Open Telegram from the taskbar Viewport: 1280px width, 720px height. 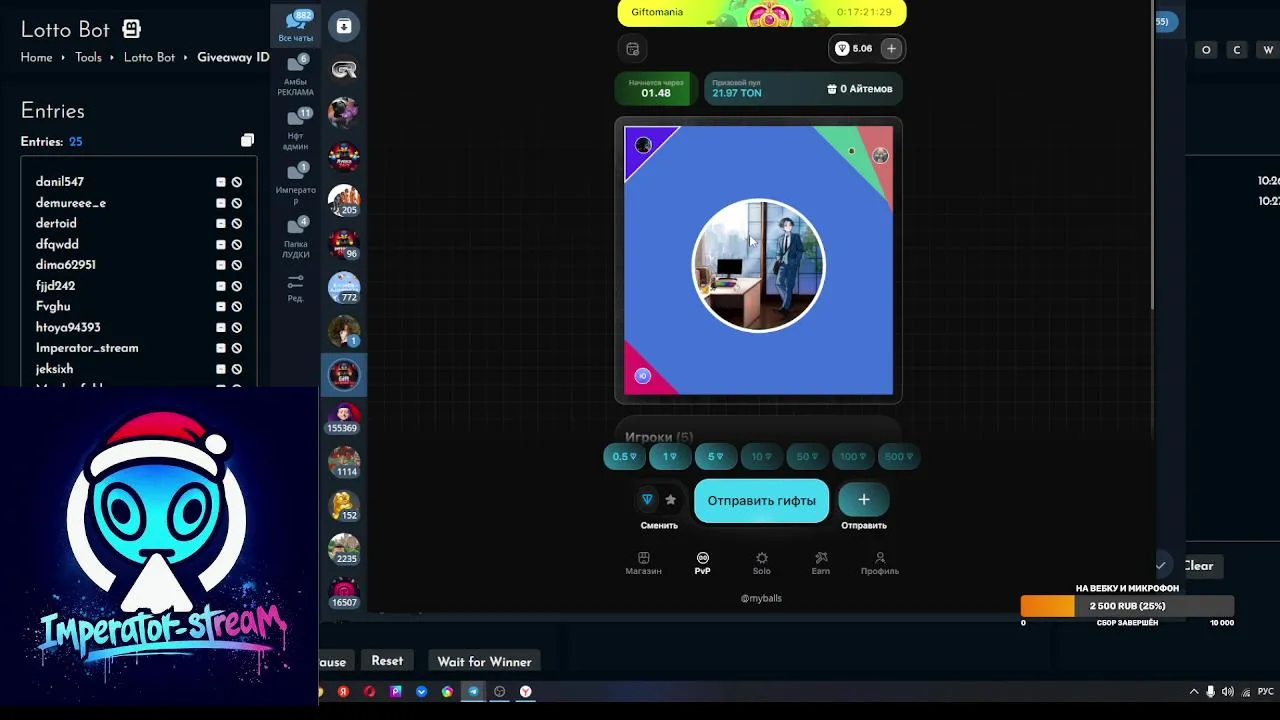tap(473, 691)
